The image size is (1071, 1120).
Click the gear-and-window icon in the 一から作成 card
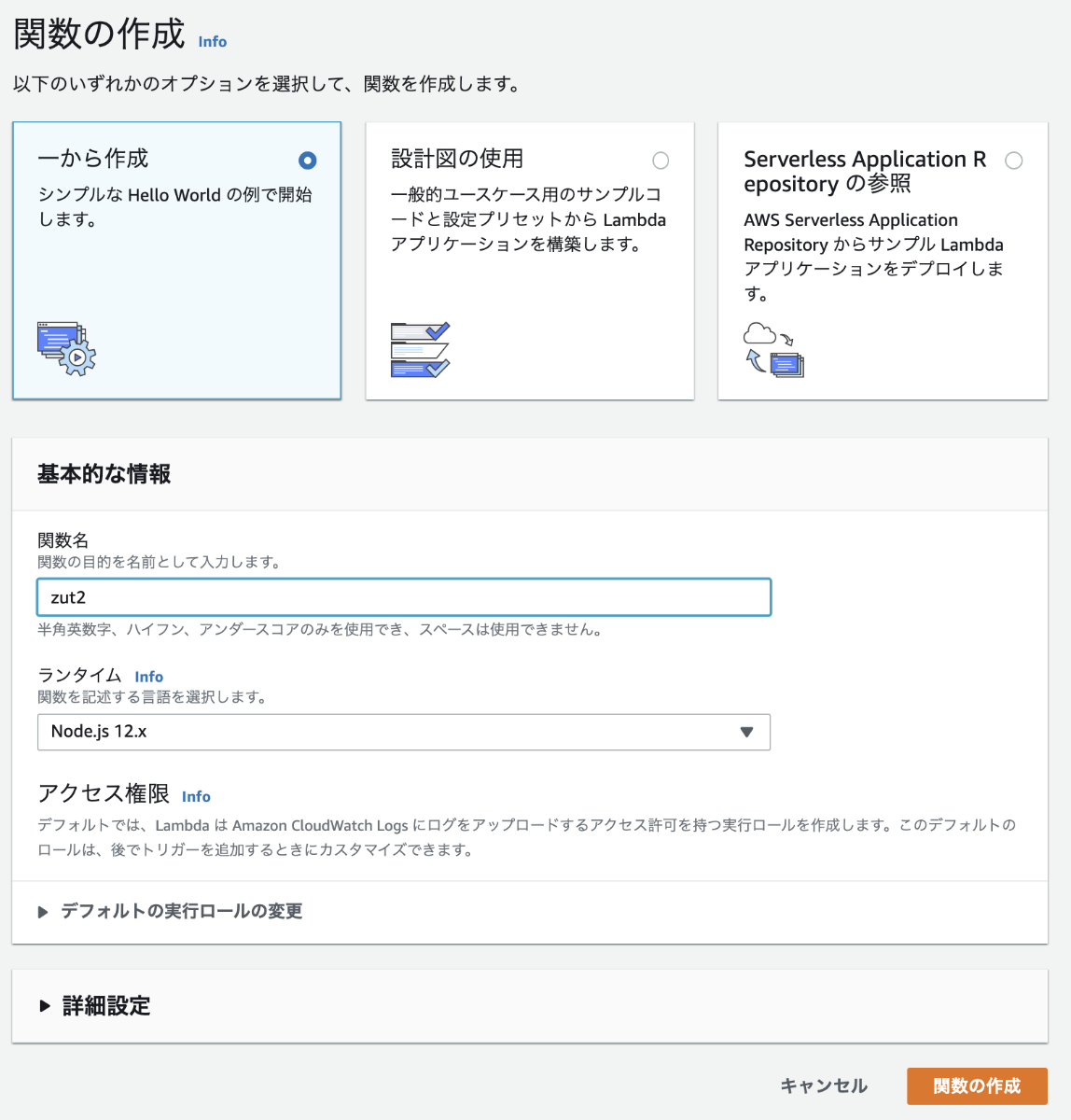[x=66, y=349]
